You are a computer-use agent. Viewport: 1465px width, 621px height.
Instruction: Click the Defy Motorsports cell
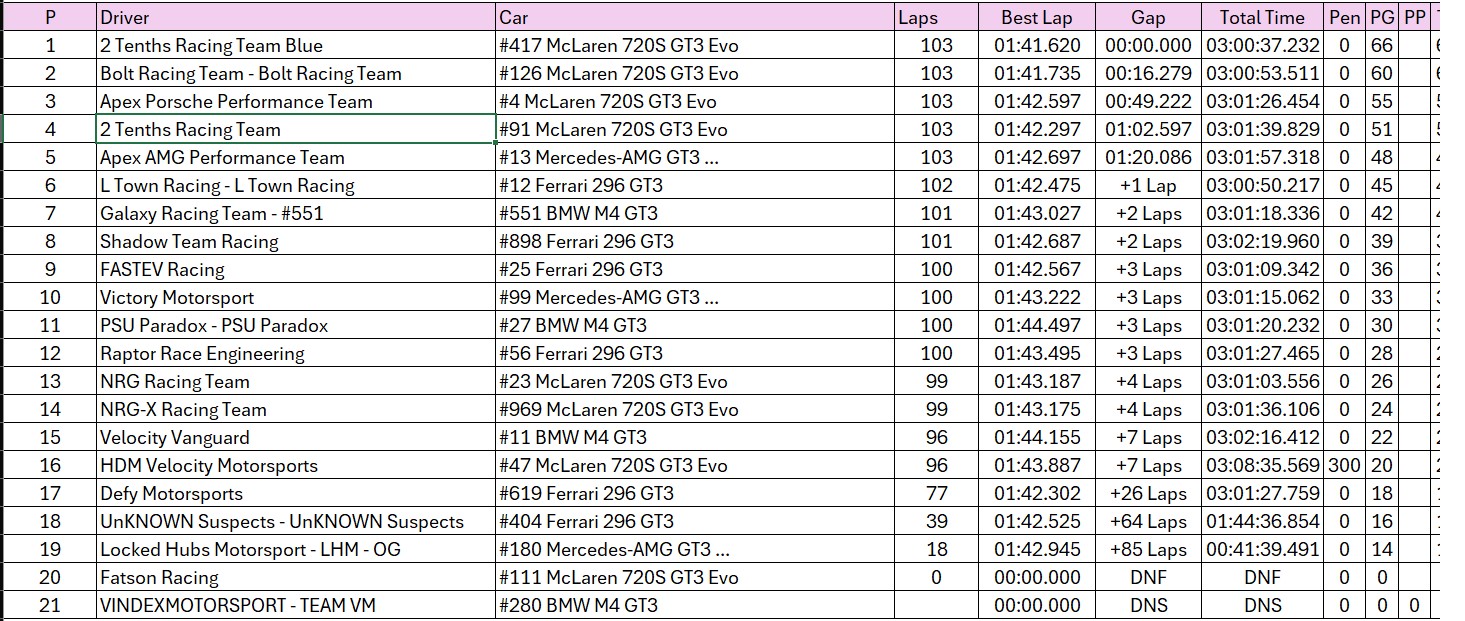tap(296, 493)
